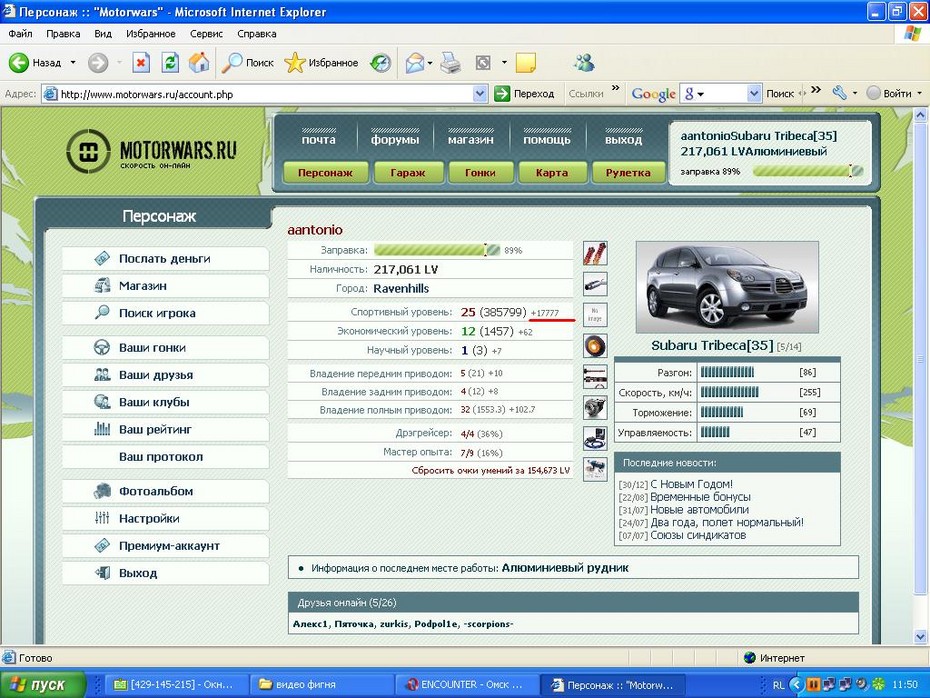Viewport: 930px width, 698px height.
Task: Switch to the Гараж tab
Action: tap(407, 173)
